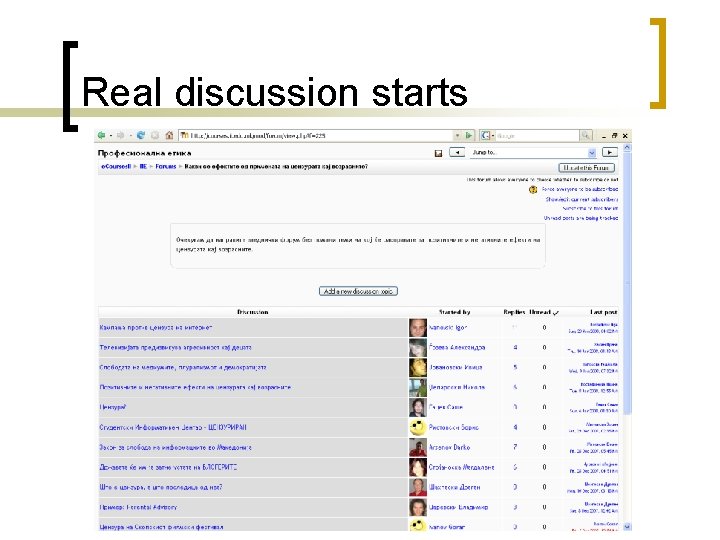Open the address bar history dropdown arrow
720x540 pixels.
coord(457,135)
